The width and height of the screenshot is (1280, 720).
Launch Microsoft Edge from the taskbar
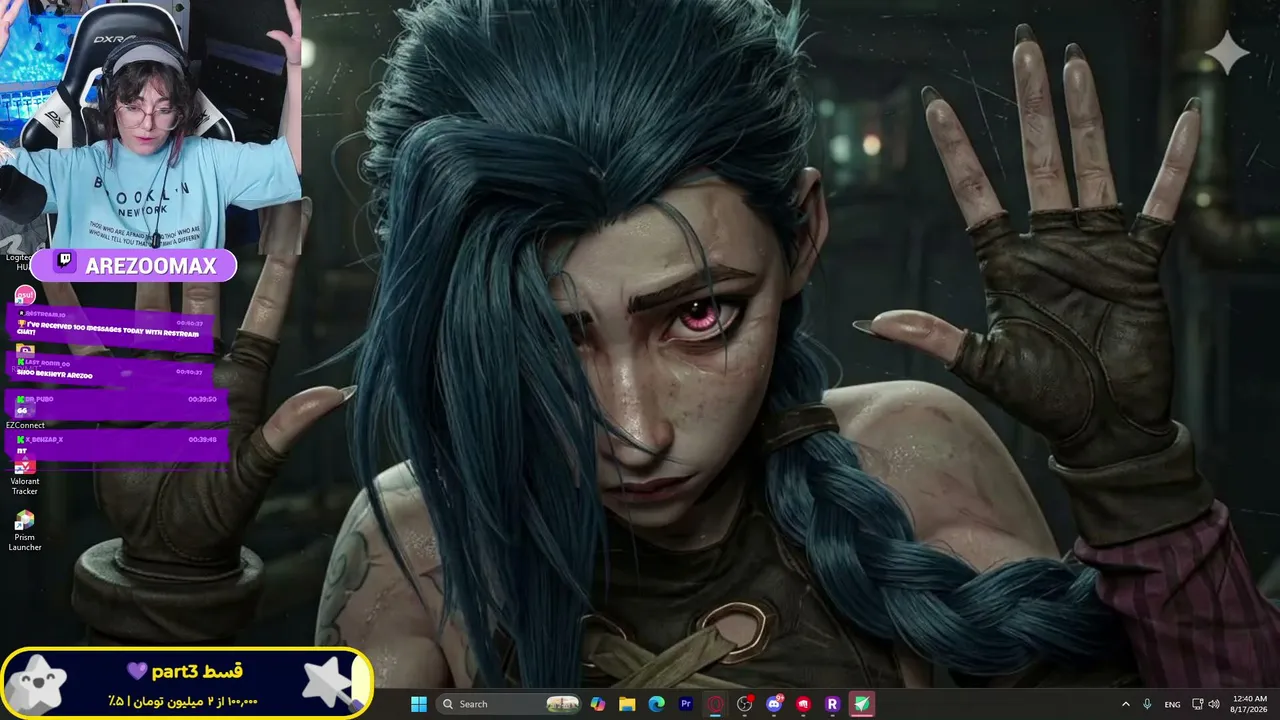(656, 704)
